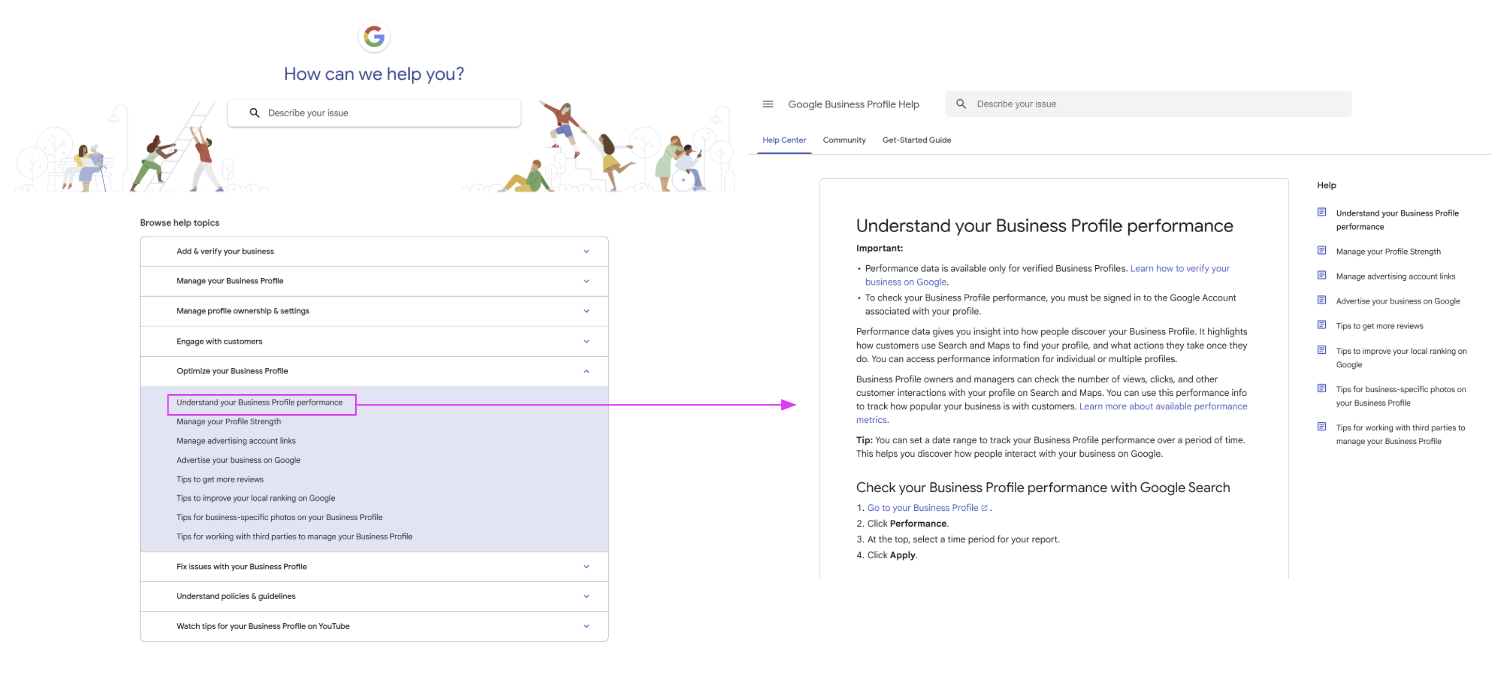Open Tips for business-specific photos in the topic list
This screenshot has height=674, width=1506.
(x=280, y=517)
